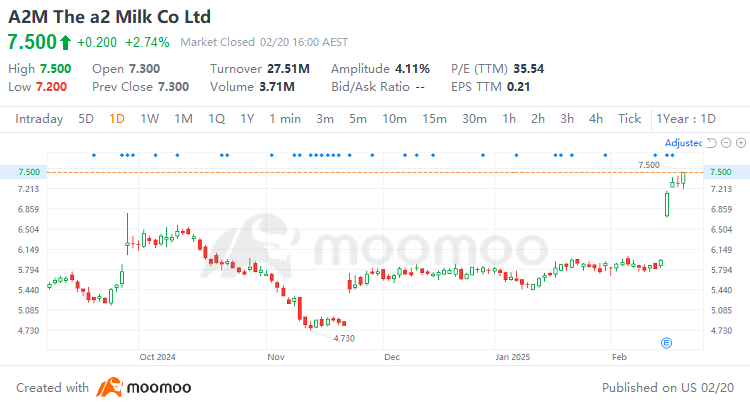Click the 6.859 label on the left axis
This screenshot has width=750, height=408.
tap(29, 210)
